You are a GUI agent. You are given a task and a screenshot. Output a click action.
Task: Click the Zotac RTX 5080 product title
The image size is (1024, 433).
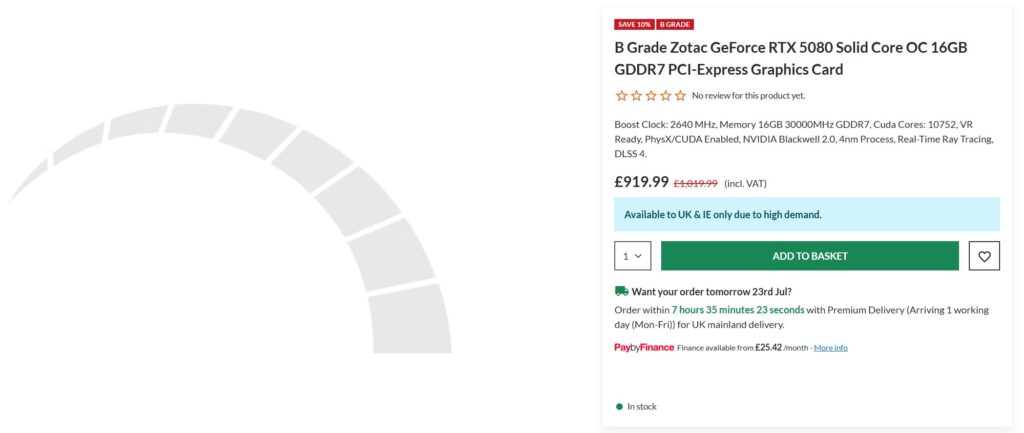791,58
